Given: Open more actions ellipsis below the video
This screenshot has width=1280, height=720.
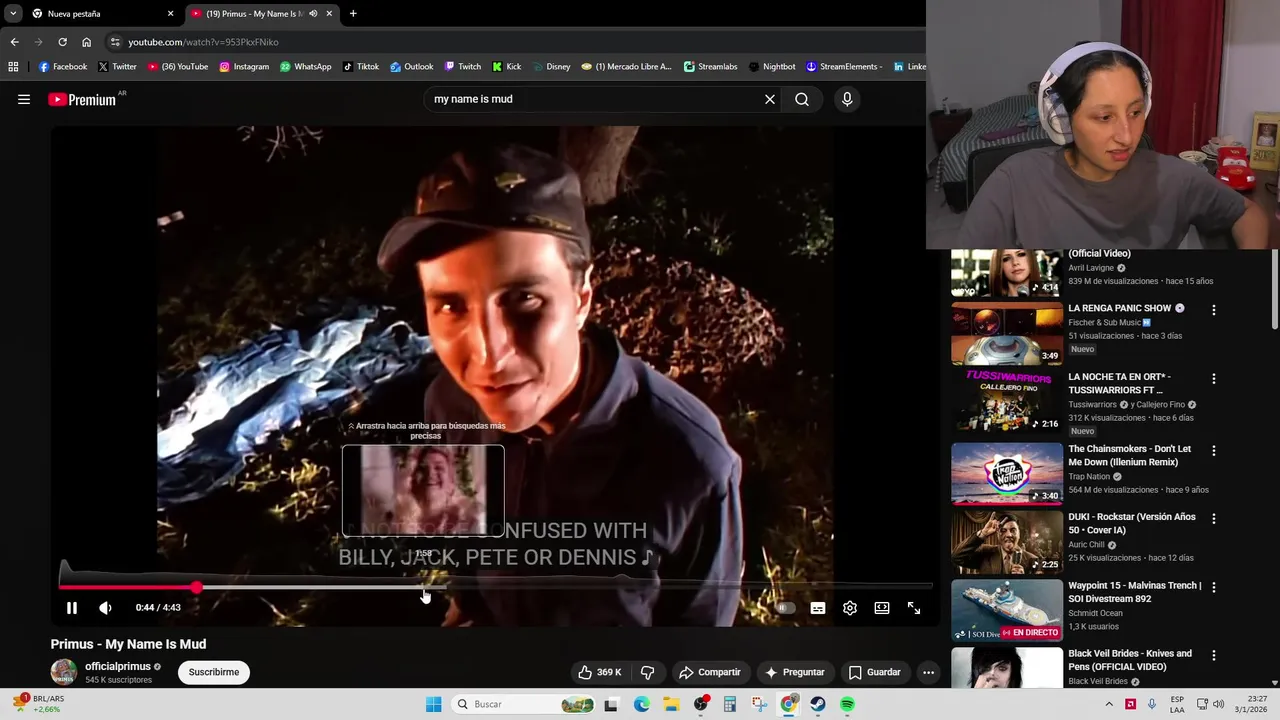Looking at the screenshot, I should click(x=928, y=672).
